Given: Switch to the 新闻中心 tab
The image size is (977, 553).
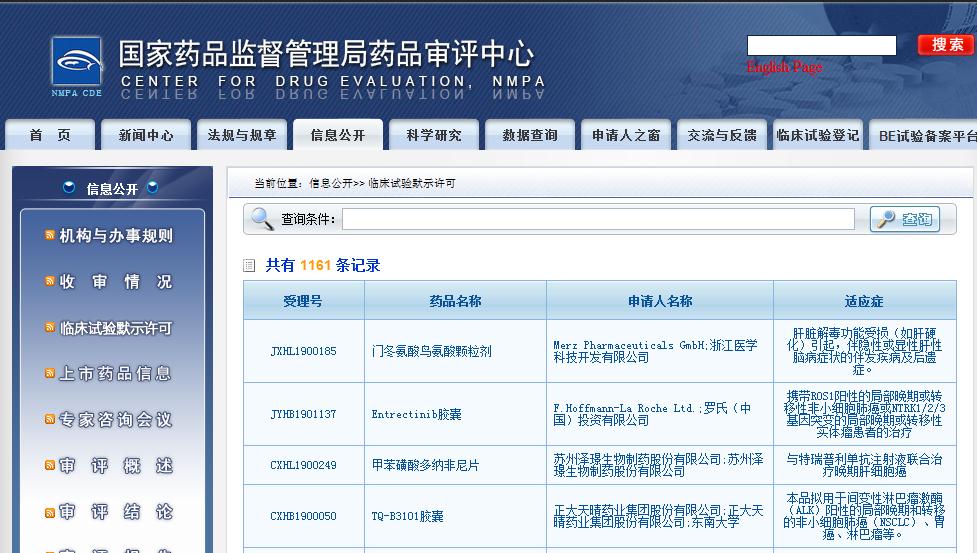Looking at the screenshot, I should [146, 135].
